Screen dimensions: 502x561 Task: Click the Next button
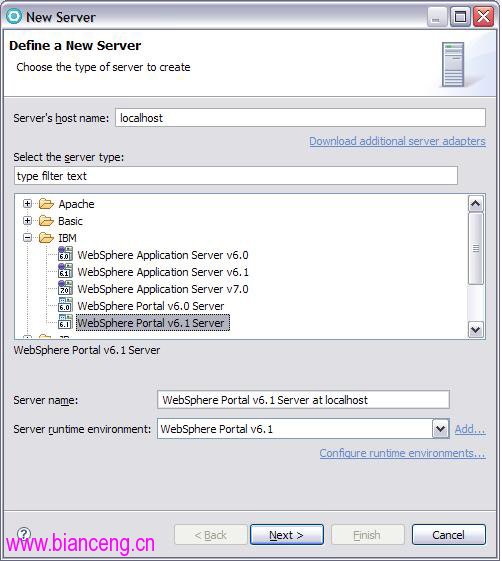tap(287, 535)
